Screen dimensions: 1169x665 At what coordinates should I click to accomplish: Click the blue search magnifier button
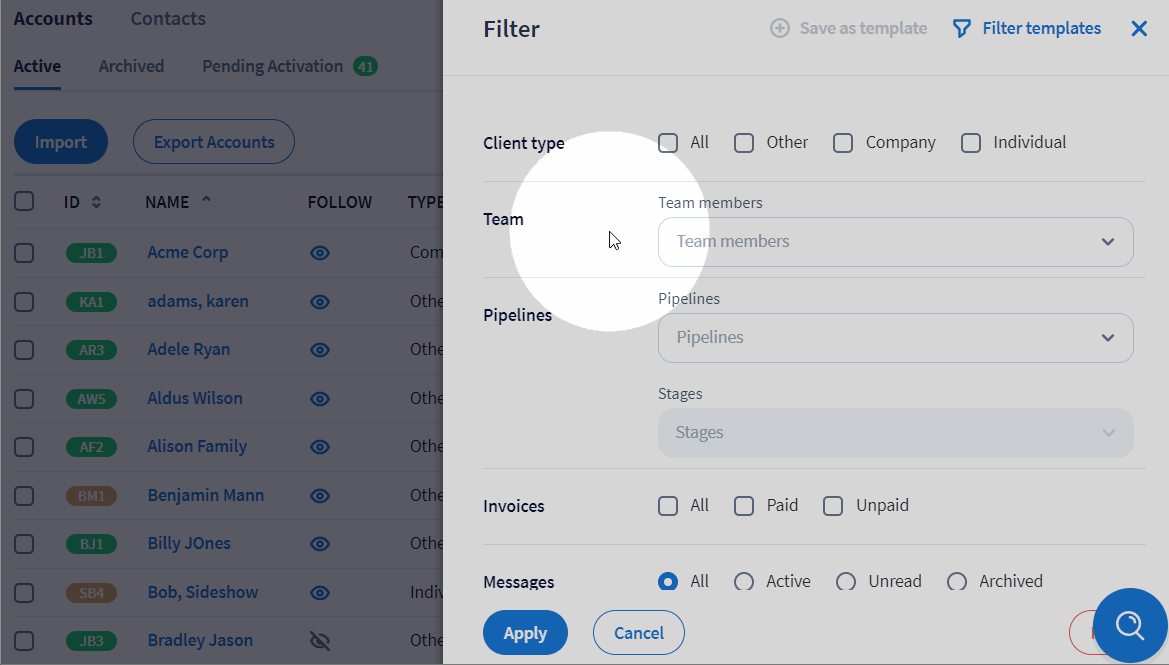pyautogui.click(x=1130, y=626)
